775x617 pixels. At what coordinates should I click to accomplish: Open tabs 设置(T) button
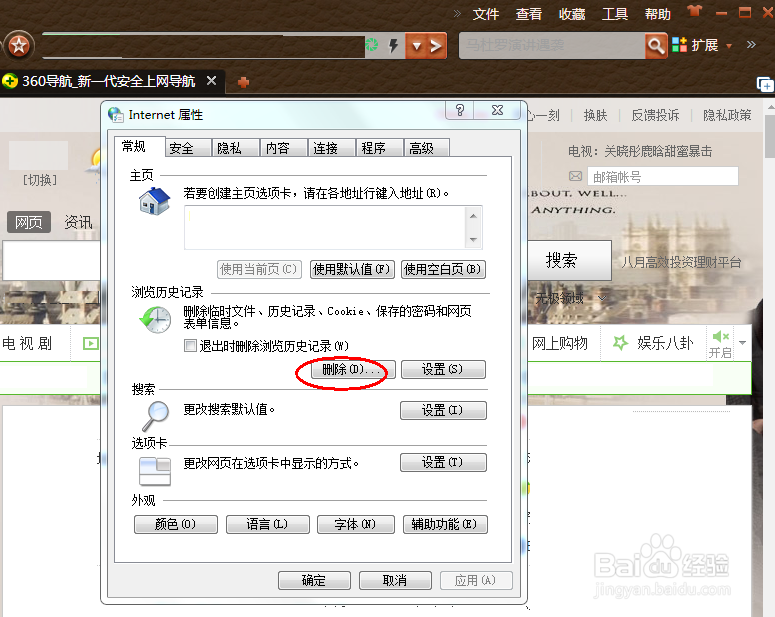click(x=443, y=462)
